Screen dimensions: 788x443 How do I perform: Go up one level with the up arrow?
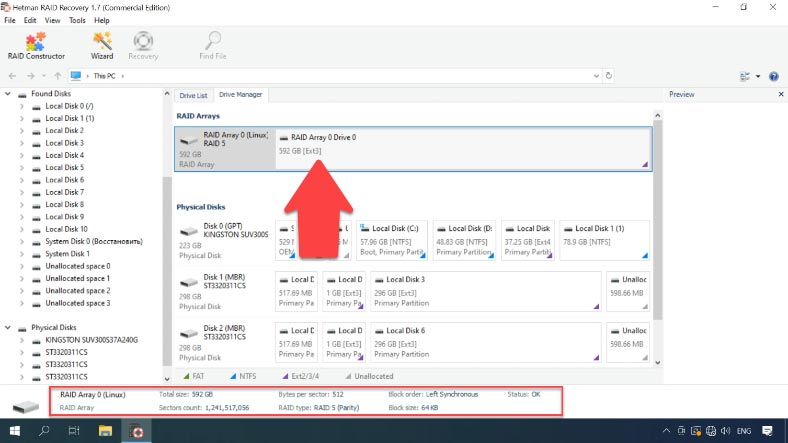click(58, 76)
